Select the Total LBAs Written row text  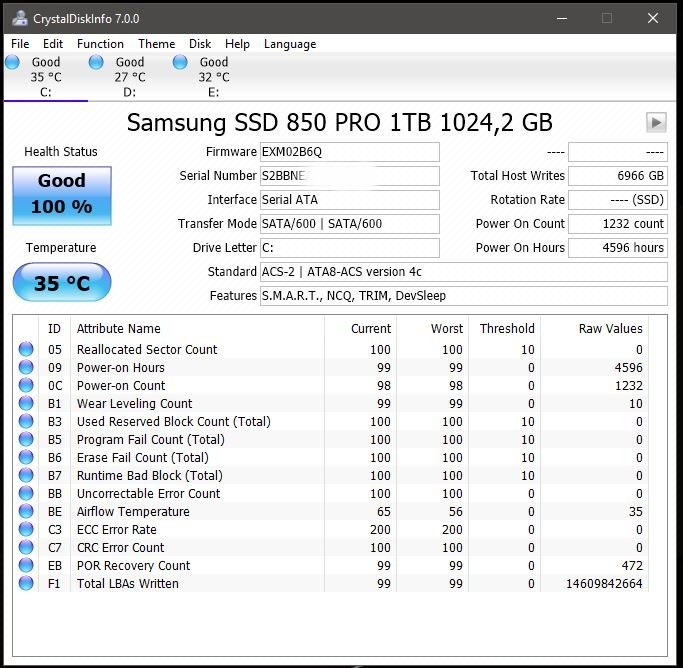[x=128, y=584]
